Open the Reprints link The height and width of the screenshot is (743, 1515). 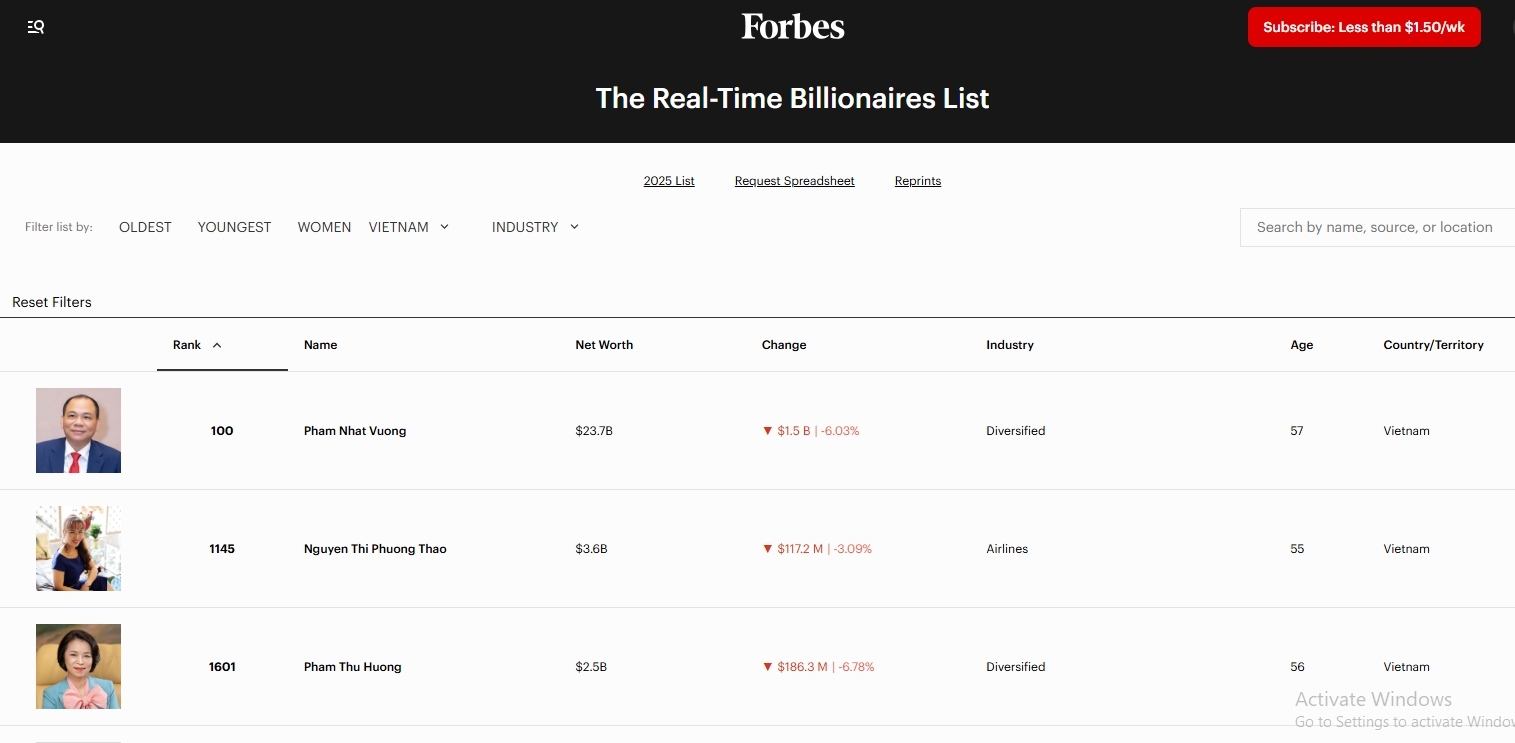[x=917, y=181]
